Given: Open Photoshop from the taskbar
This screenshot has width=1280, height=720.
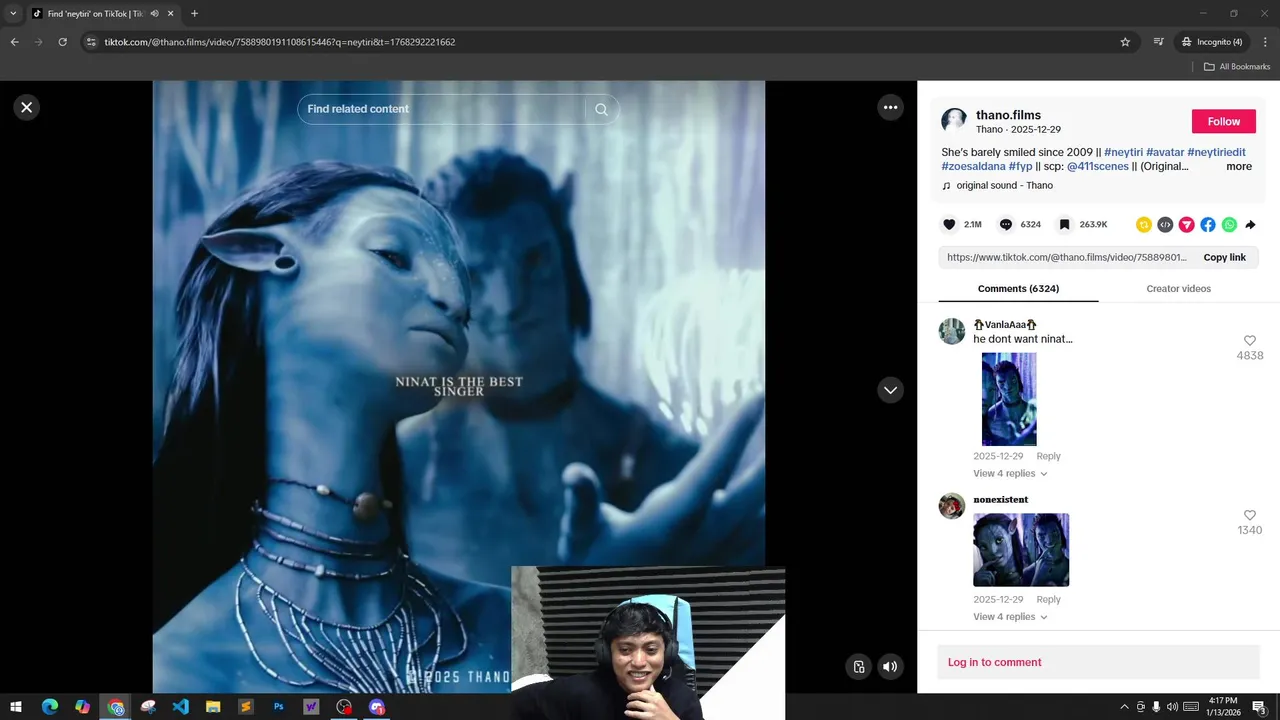Looking at the screenshot, I should click(x=279, y=707).
